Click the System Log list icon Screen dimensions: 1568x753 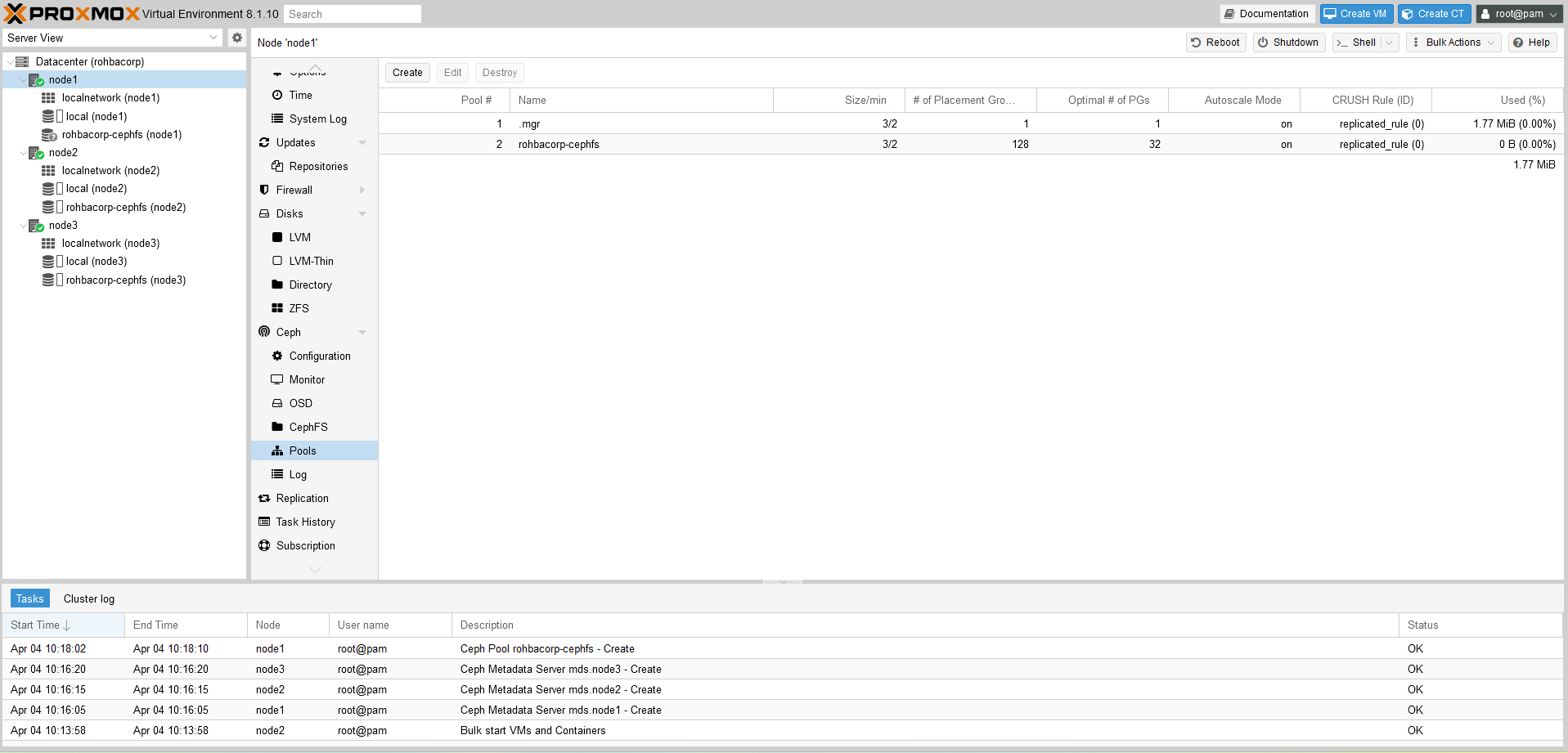pos(277,119)
